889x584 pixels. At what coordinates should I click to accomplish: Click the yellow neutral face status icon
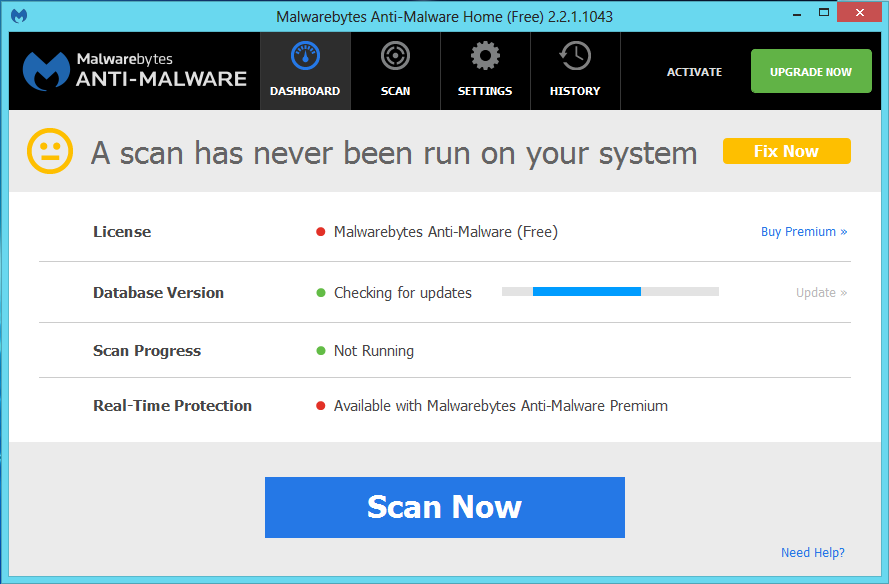tap(50, 152)
